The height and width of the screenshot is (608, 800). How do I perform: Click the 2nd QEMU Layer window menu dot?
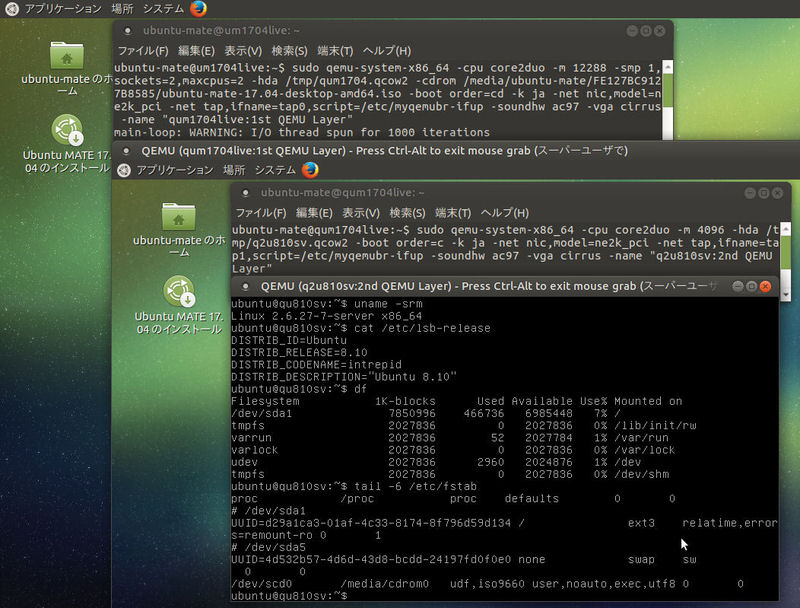(245, 286)
